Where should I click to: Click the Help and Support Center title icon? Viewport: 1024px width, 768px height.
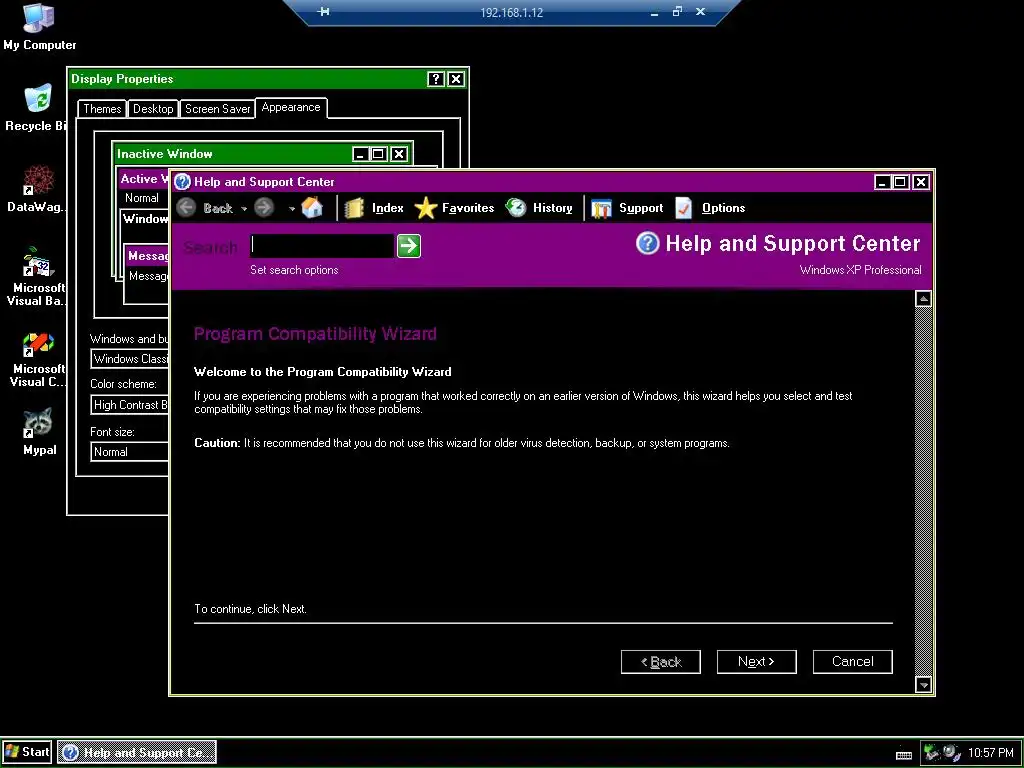point(182,182)
